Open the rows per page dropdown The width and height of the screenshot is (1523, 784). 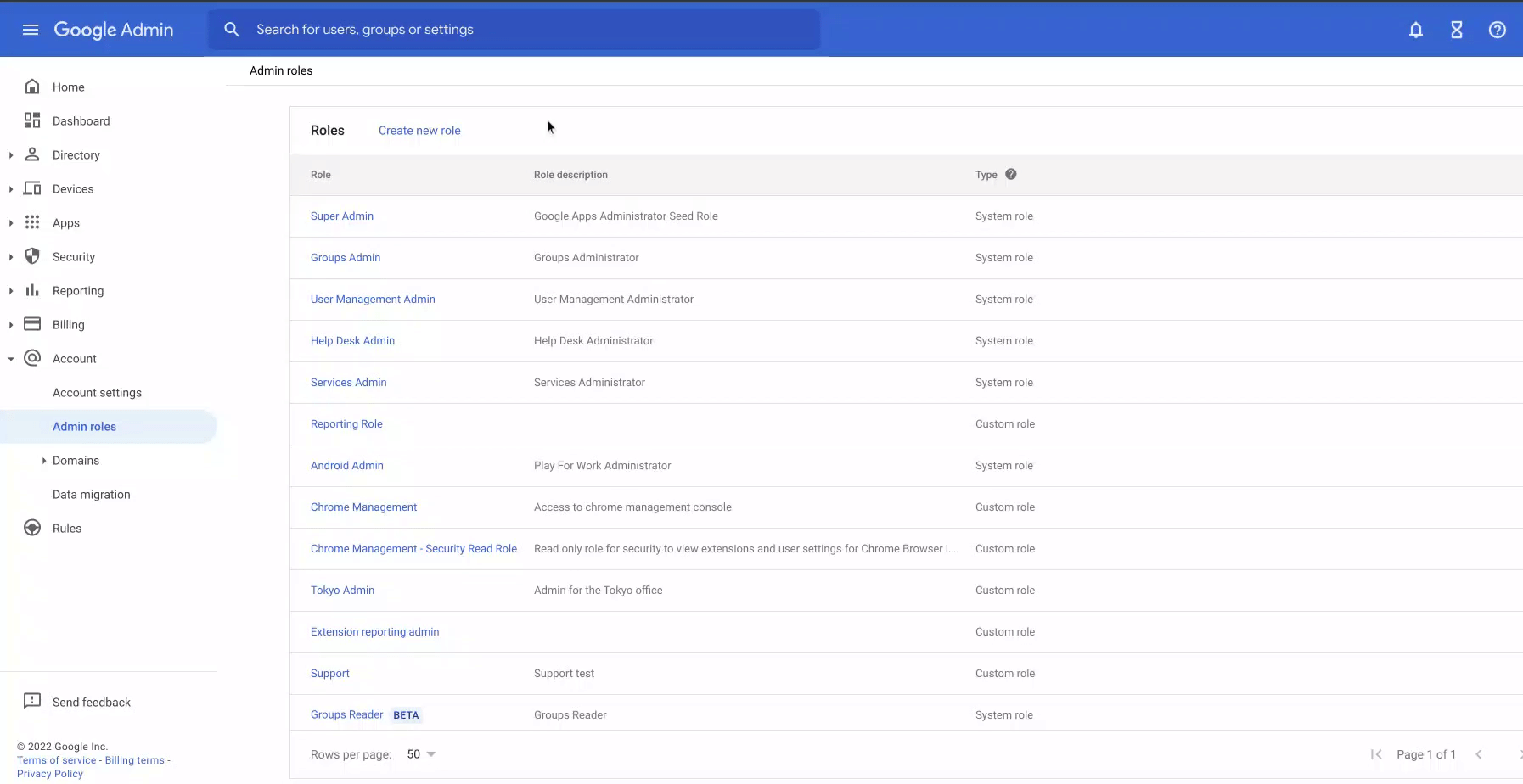pos(421,754)
